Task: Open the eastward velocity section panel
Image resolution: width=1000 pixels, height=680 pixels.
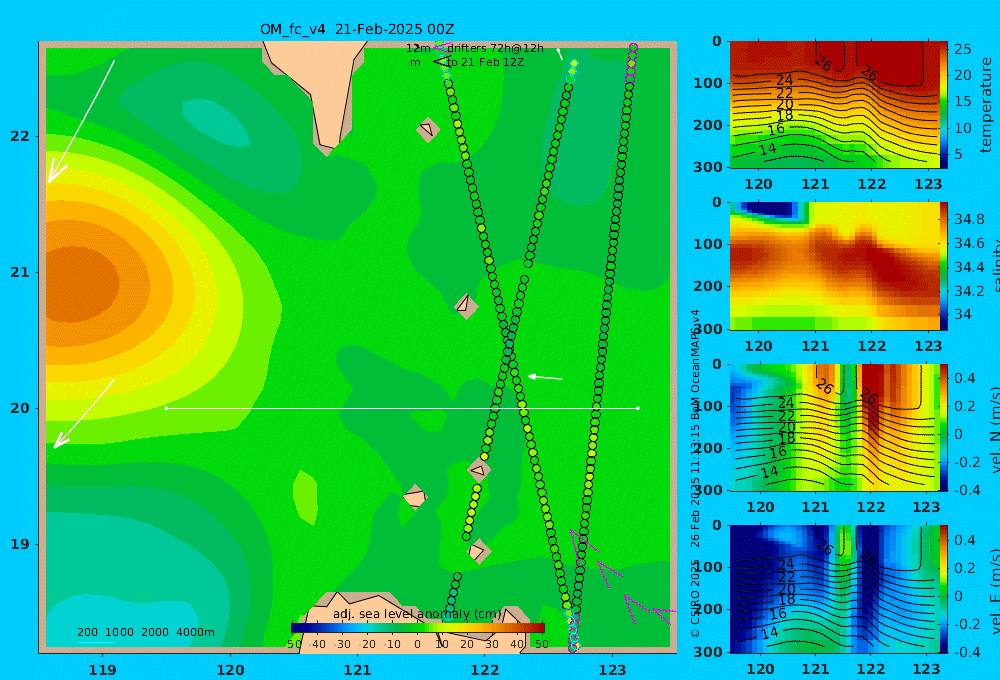Action: coord(834,589)
